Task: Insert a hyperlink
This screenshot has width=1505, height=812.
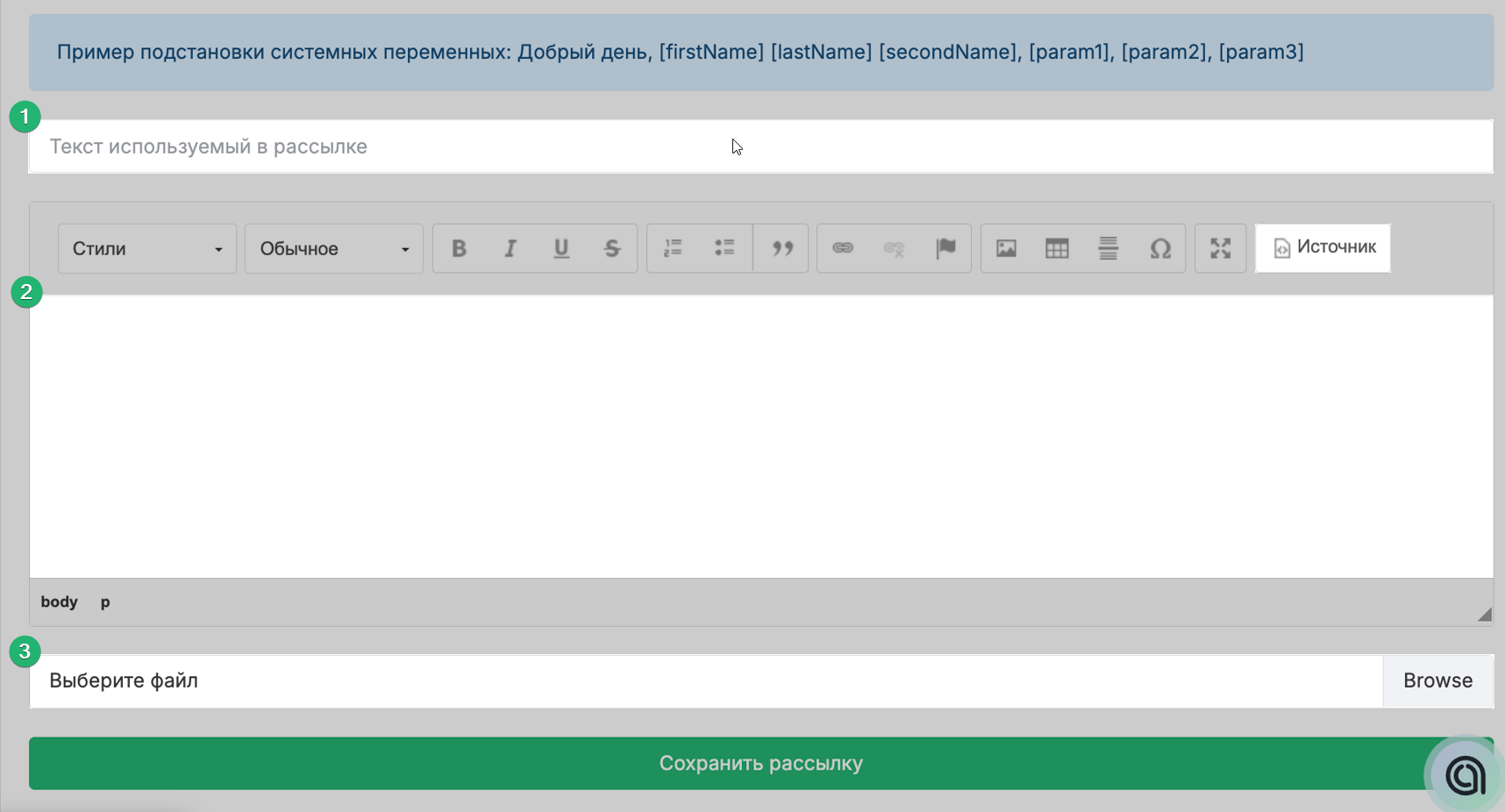Action: [843, 249]
